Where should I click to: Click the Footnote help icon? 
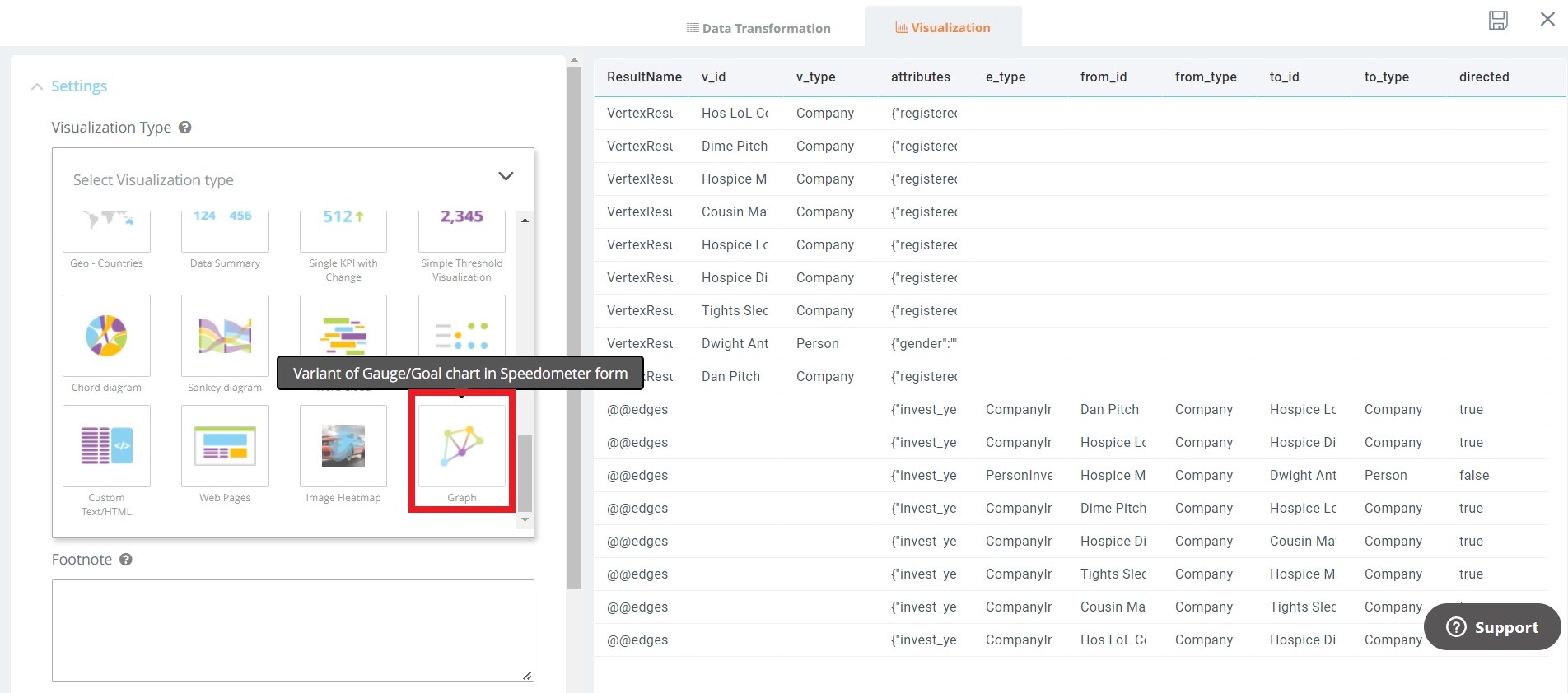pyautogui.click(x=126, y=560)
